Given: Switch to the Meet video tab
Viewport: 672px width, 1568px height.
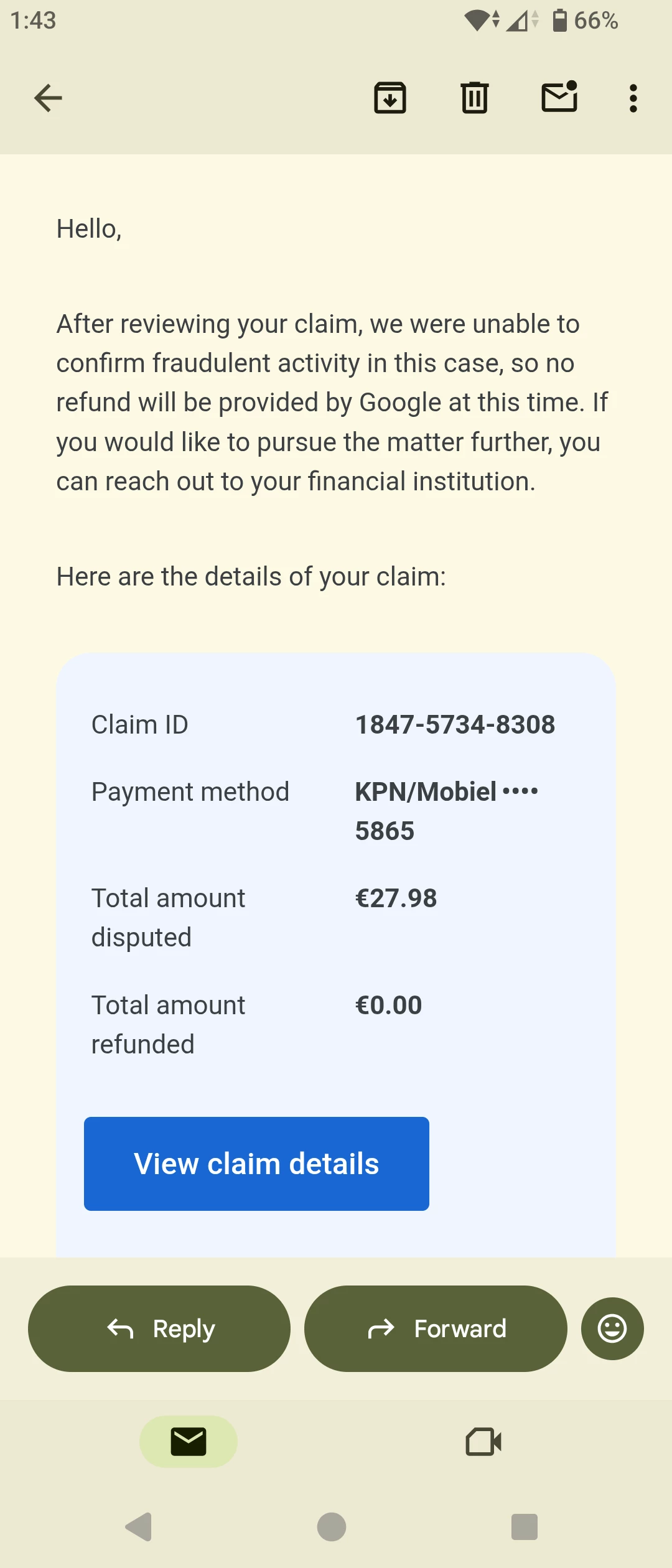Looking at the screenshot, I should coord(483,1442).
